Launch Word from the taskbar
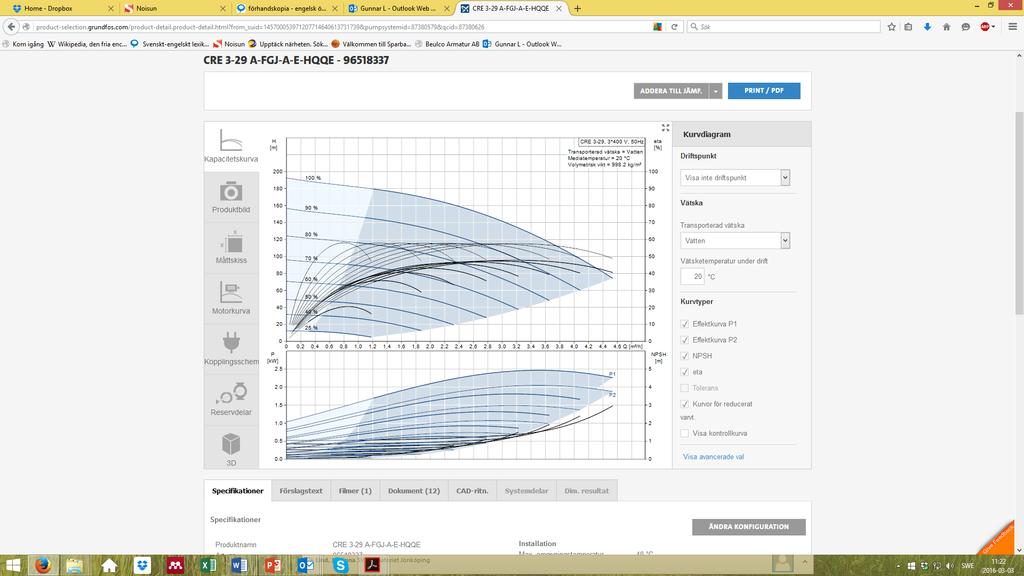This screenshot has height=576, width=1024. point(240,565)
